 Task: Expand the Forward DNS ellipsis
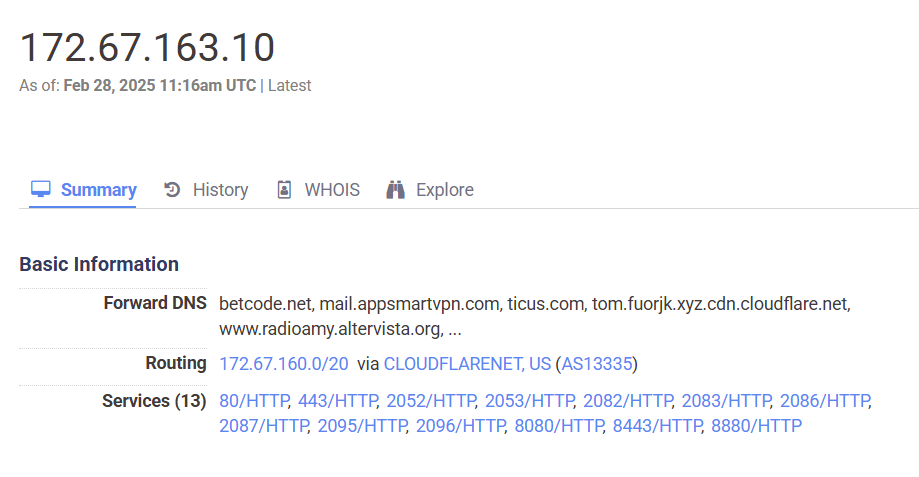tap(455, 329)
